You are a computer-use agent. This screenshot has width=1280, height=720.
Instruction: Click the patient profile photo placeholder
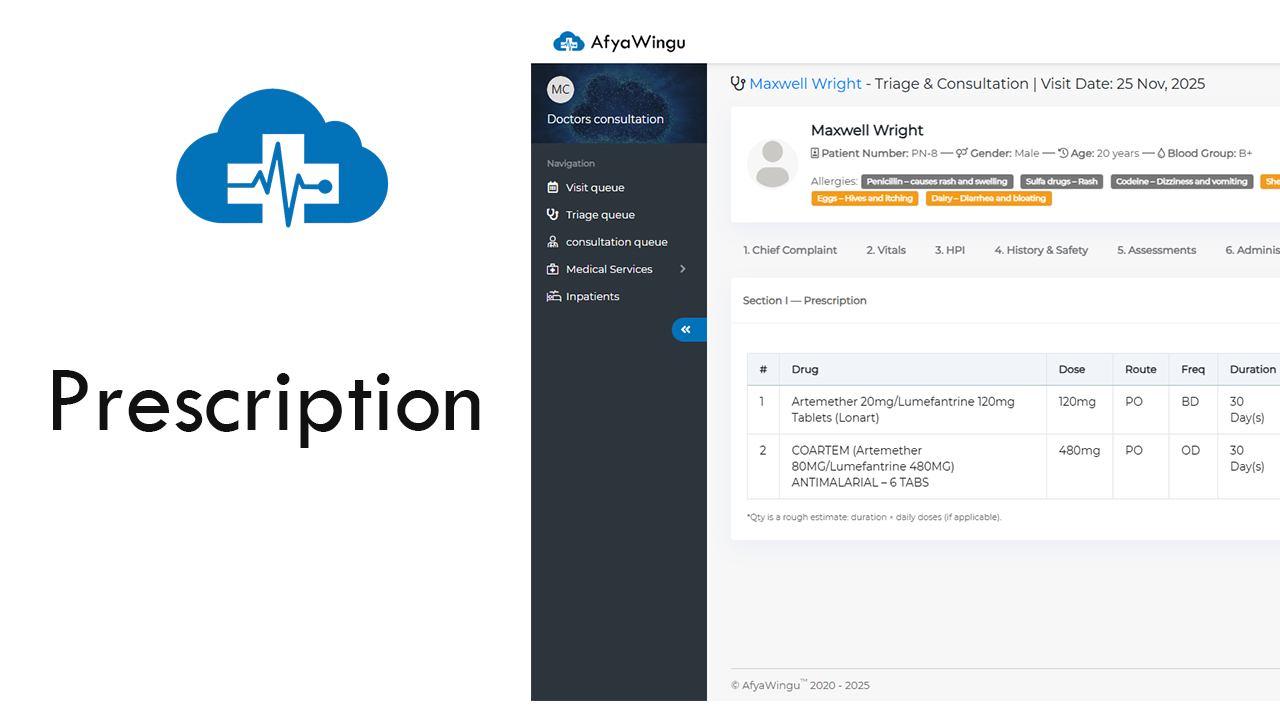click(x=772, y=164)
